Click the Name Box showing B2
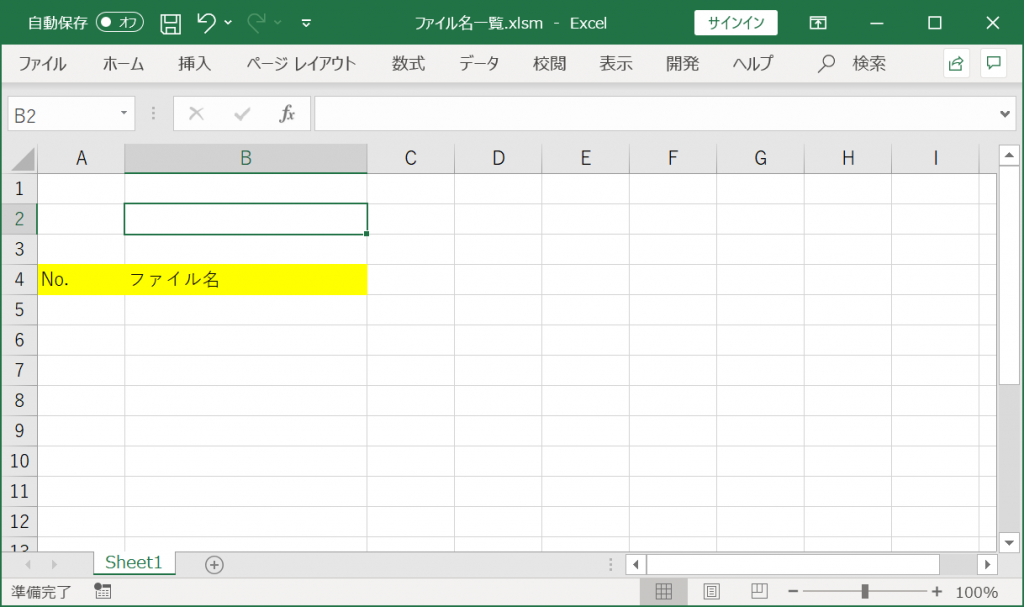The height and width of the screenshot is (607, 1024). tap(62, 114)
